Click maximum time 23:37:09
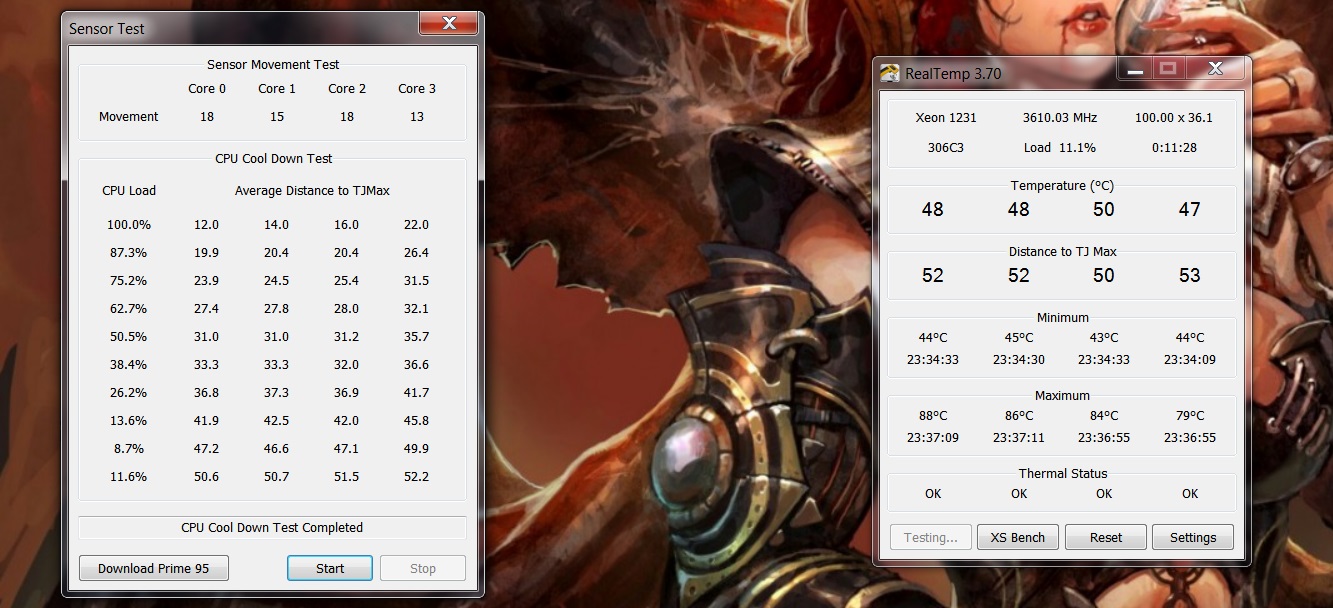Viewport: 1333px width, 608px height. point(933,437)
